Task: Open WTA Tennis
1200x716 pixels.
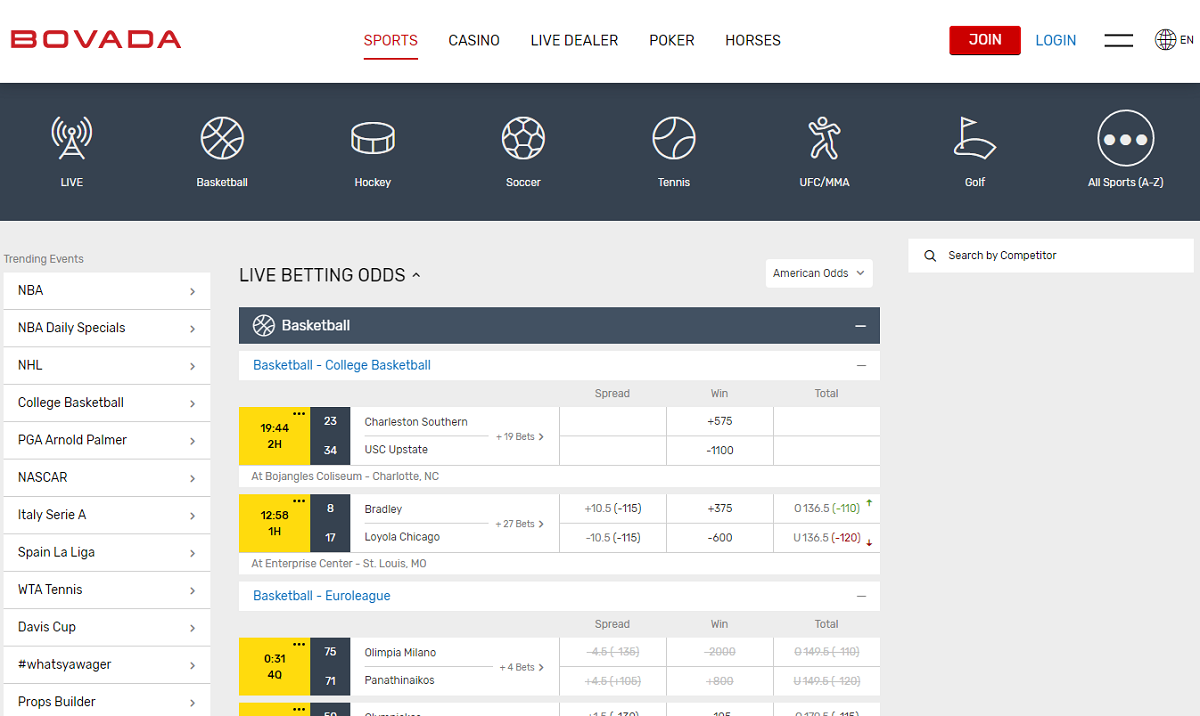Action: tap(105, 590)
